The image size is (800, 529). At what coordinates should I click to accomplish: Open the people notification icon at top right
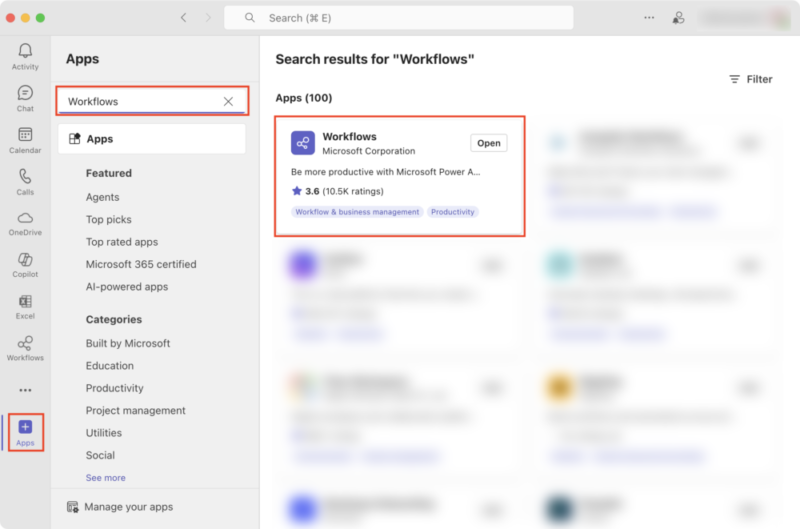click(x=678, y=18)
